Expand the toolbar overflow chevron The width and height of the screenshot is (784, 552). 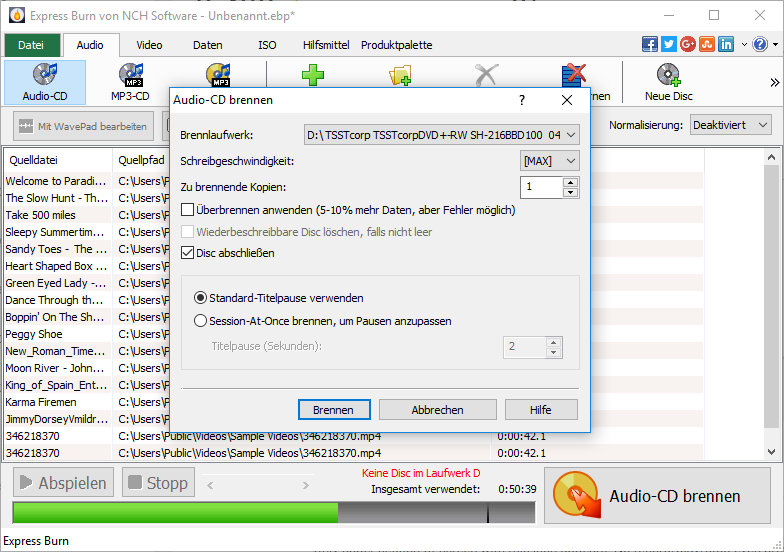coord(774,82)
